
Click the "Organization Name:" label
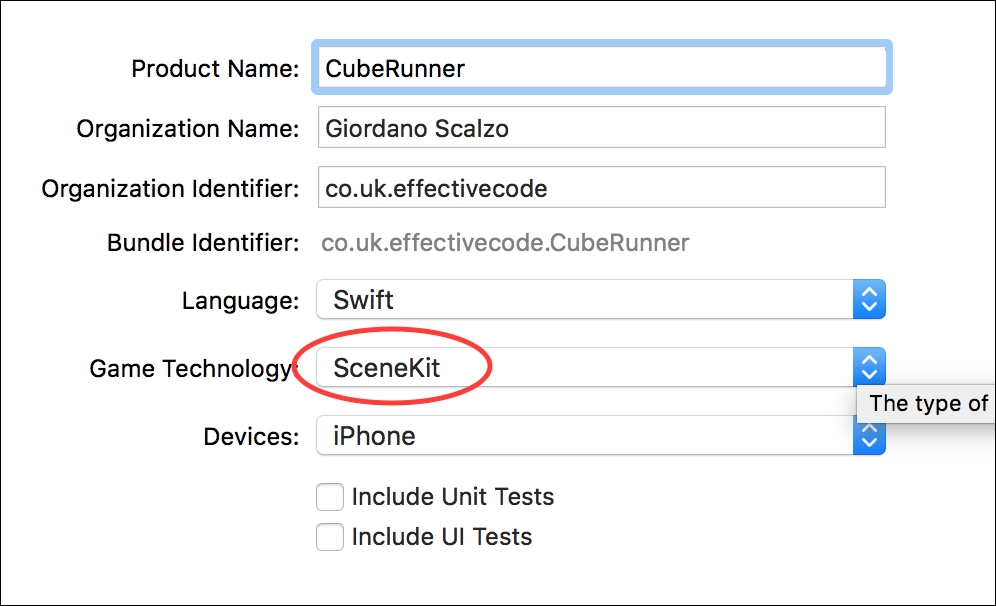point(188,129)
